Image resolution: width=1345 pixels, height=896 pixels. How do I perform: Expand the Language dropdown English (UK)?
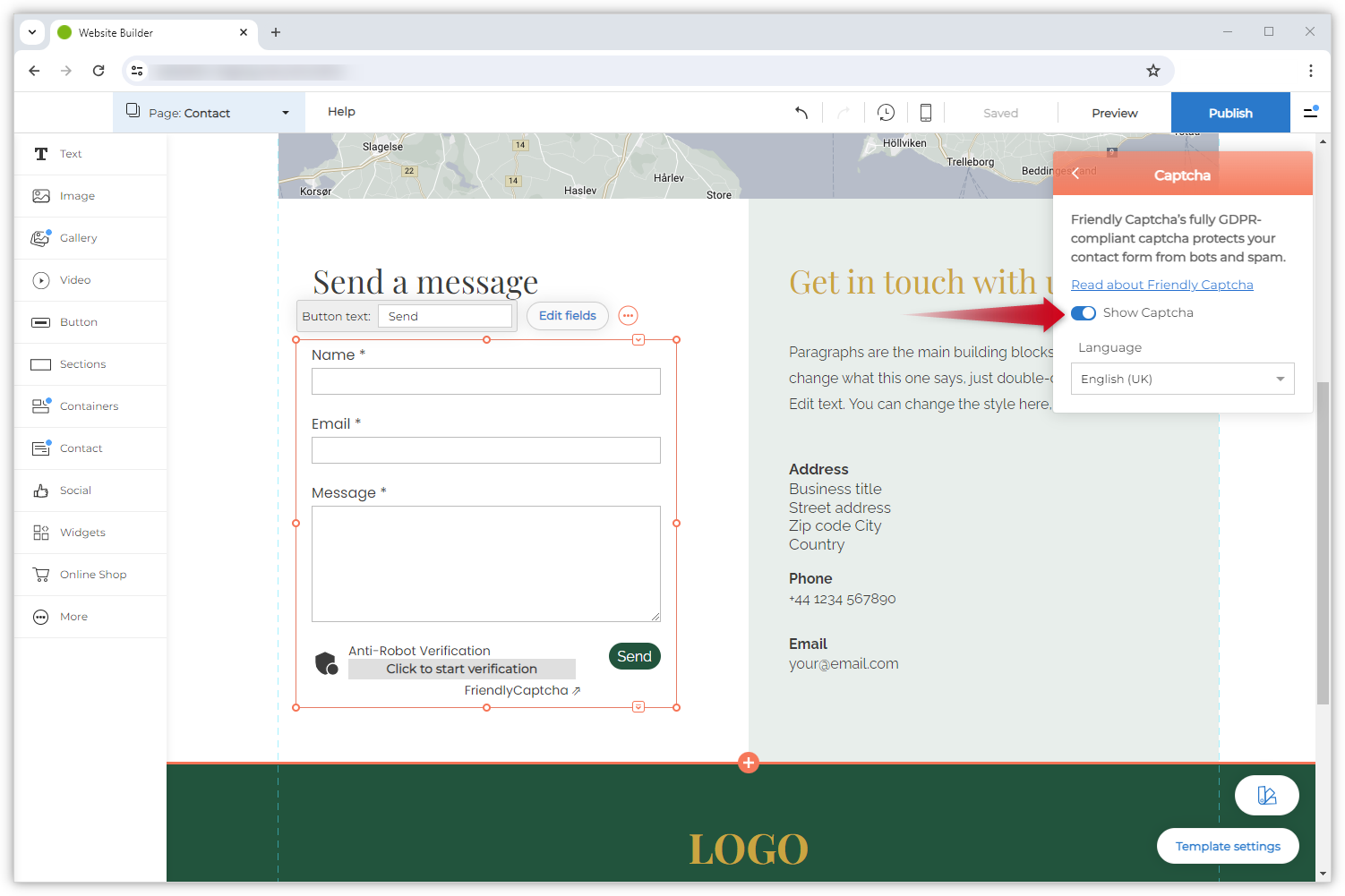(x=1182, y=379)
